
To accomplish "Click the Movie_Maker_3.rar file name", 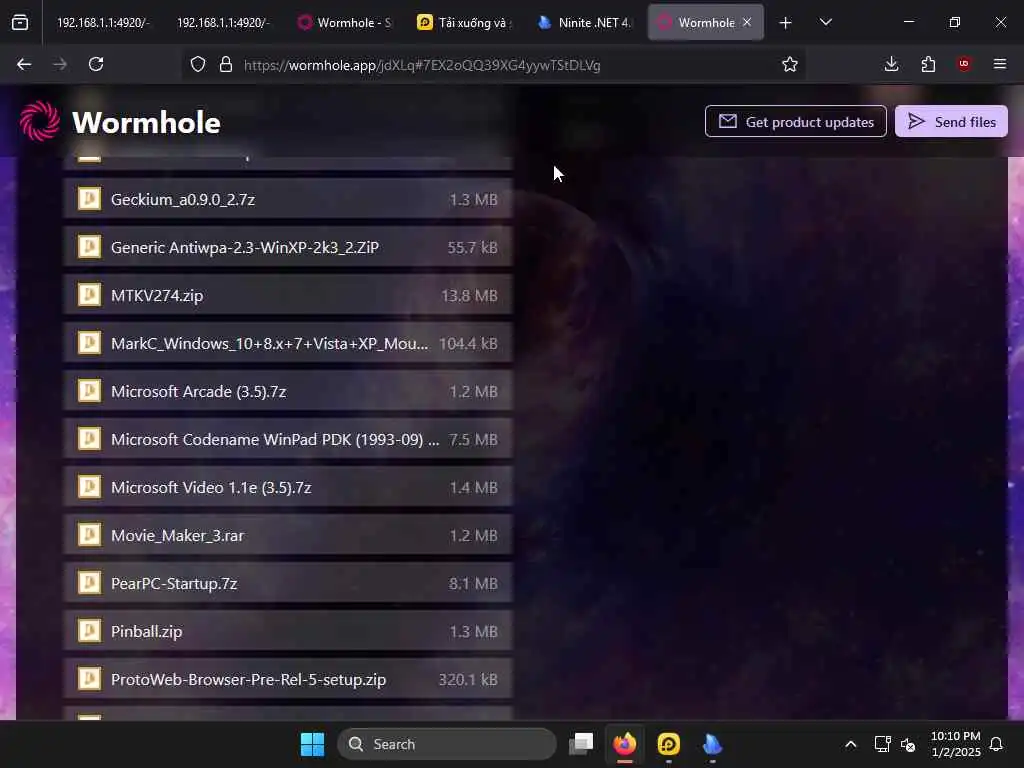I will (x=177, y=536).
